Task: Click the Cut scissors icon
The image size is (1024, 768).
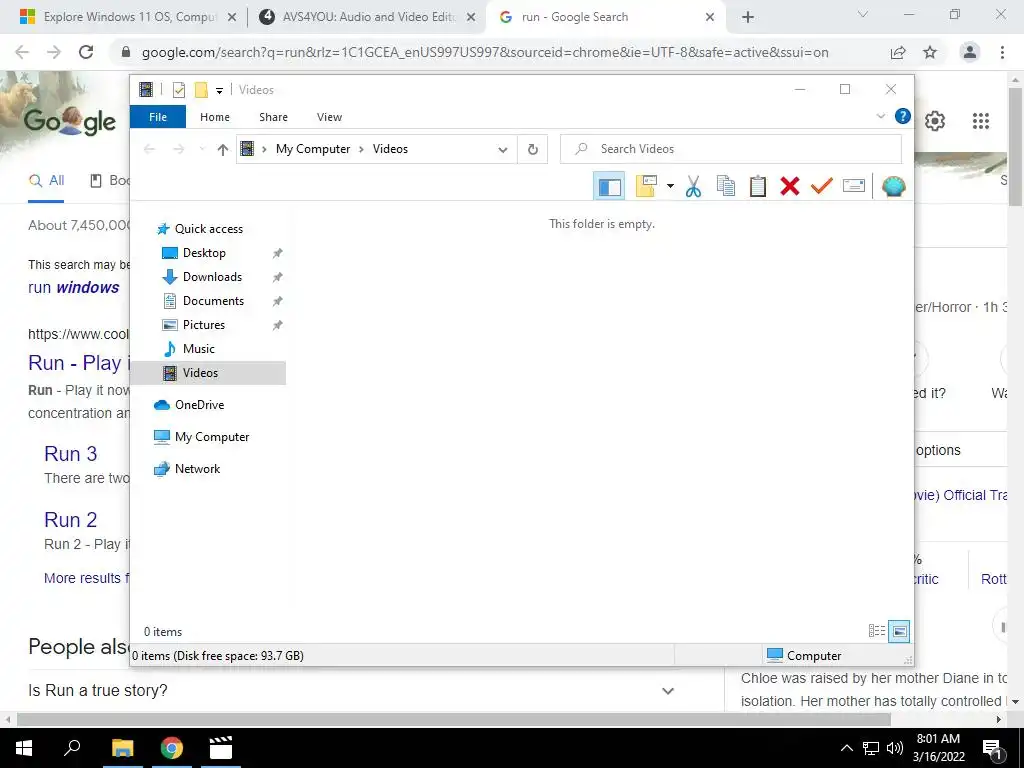Action: point(694,187)
